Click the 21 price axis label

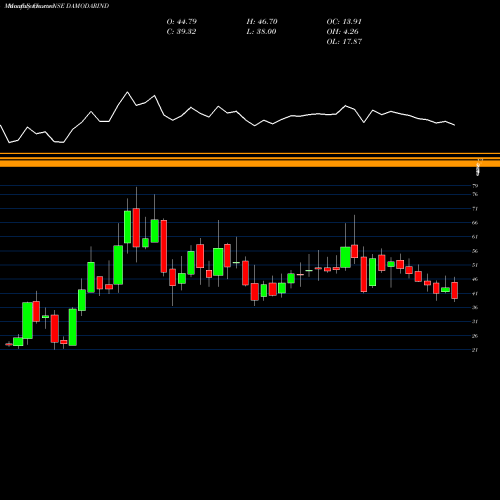click(475, 350)
